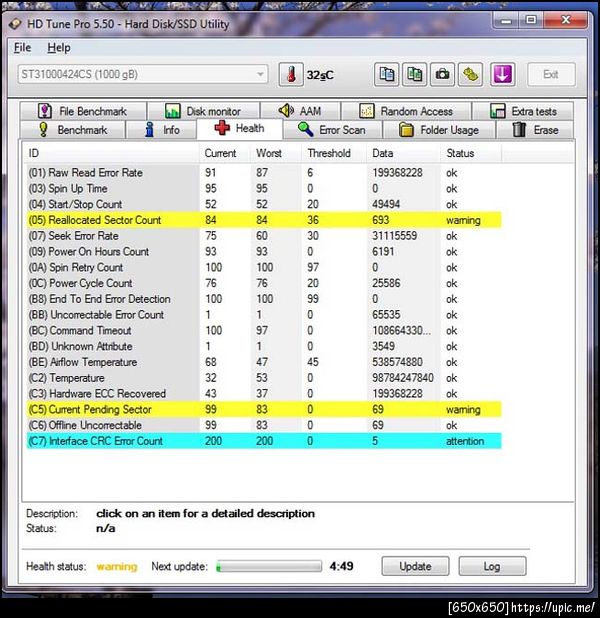
Task: Switch to the Extra tests tab
Action: 523,111
